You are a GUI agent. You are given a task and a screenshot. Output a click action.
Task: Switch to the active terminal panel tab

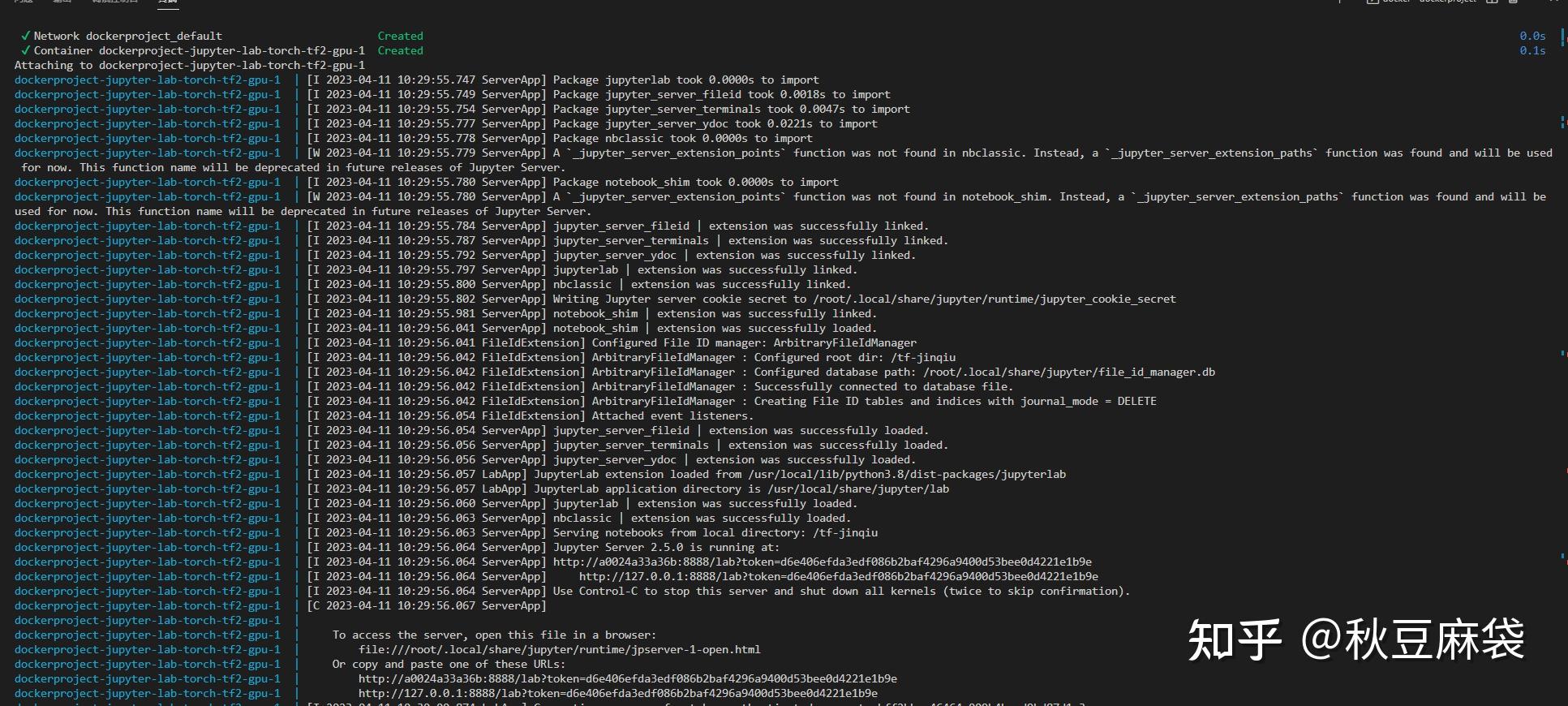[168, 2]
